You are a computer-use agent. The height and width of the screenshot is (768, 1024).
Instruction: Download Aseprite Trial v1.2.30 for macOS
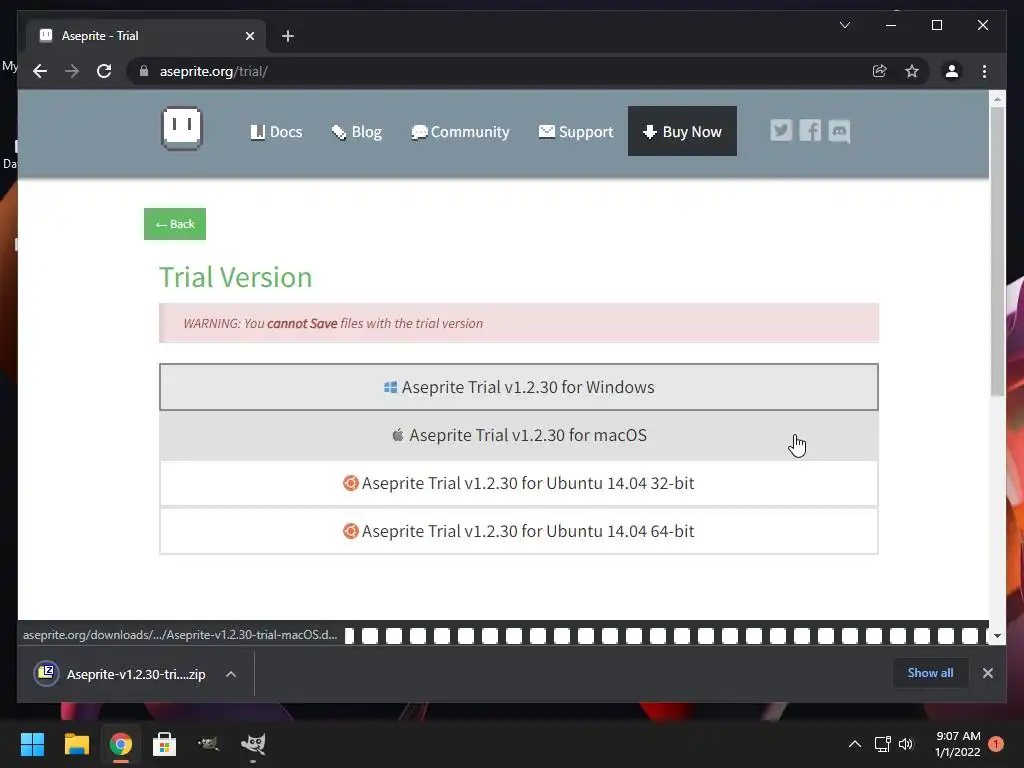(519, 436)
